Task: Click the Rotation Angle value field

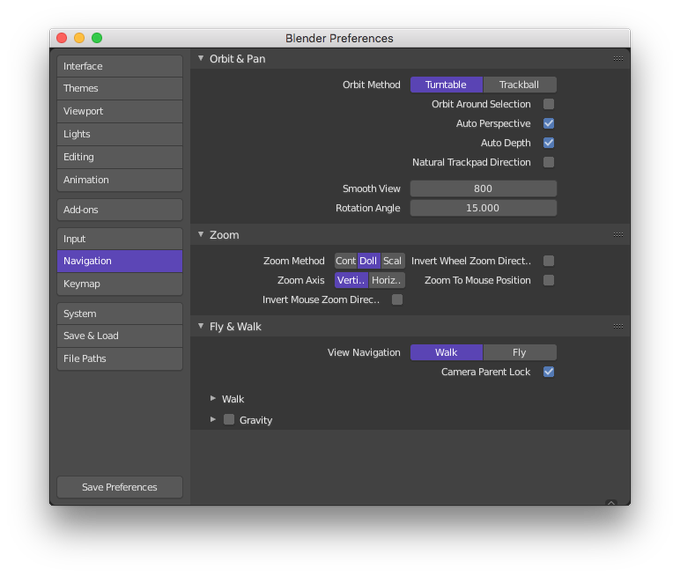Action: pyautogui.click(x=483, y=208)
